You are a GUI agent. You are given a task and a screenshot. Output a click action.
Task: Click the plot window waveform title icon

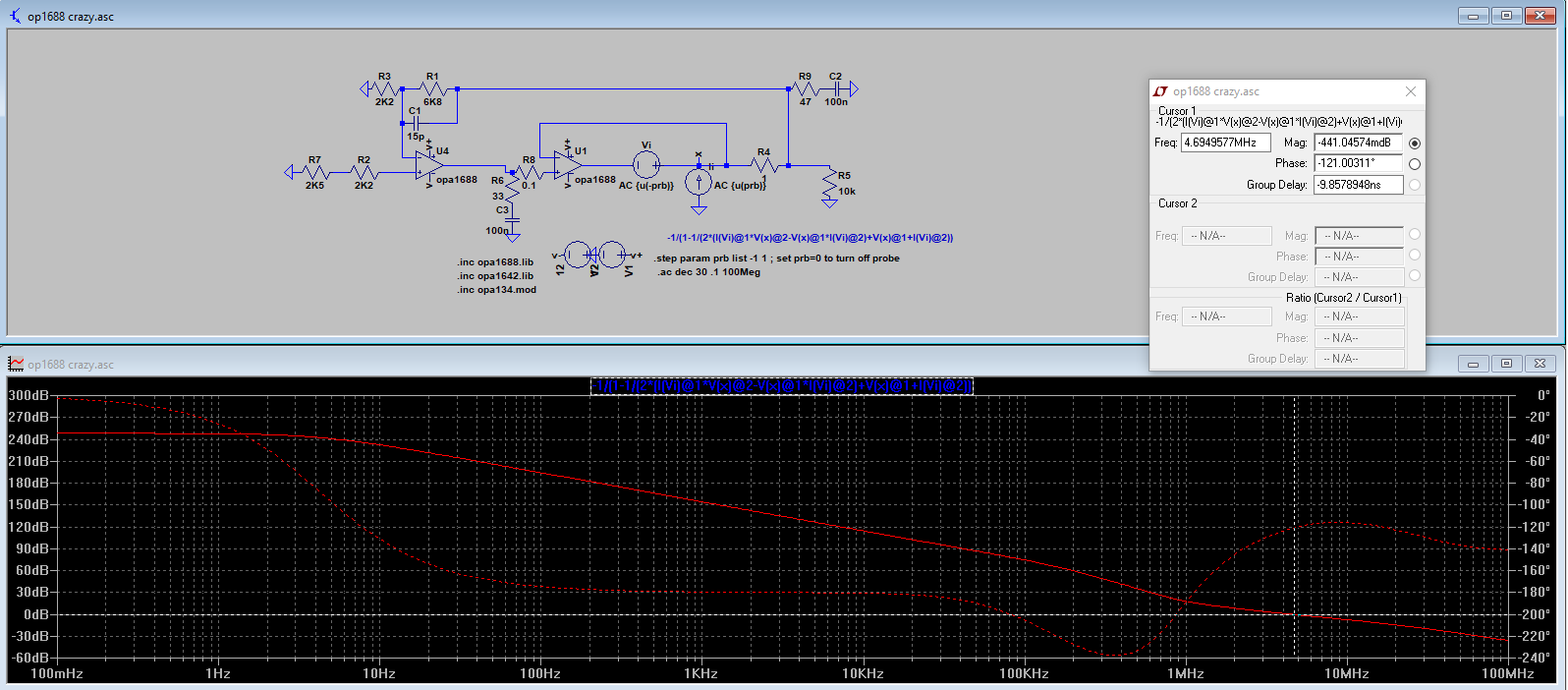pos(16,364)
